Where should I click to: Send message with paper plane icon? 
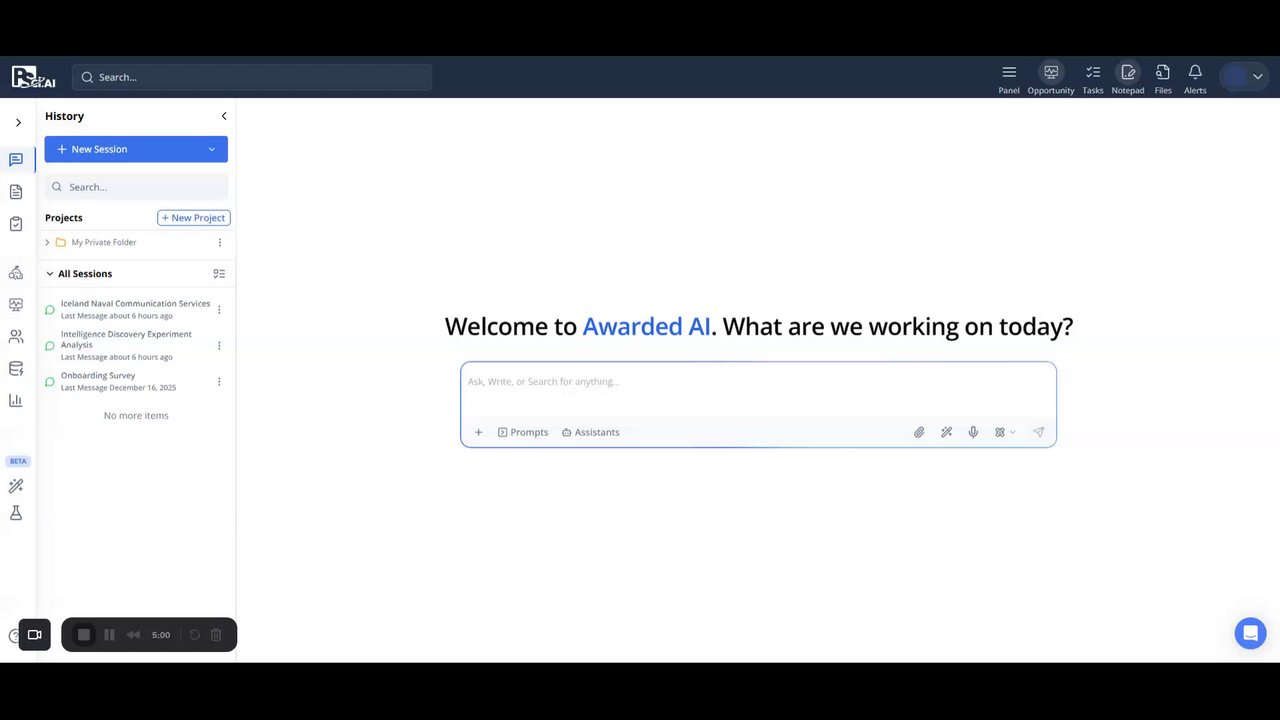[1038, 433]
